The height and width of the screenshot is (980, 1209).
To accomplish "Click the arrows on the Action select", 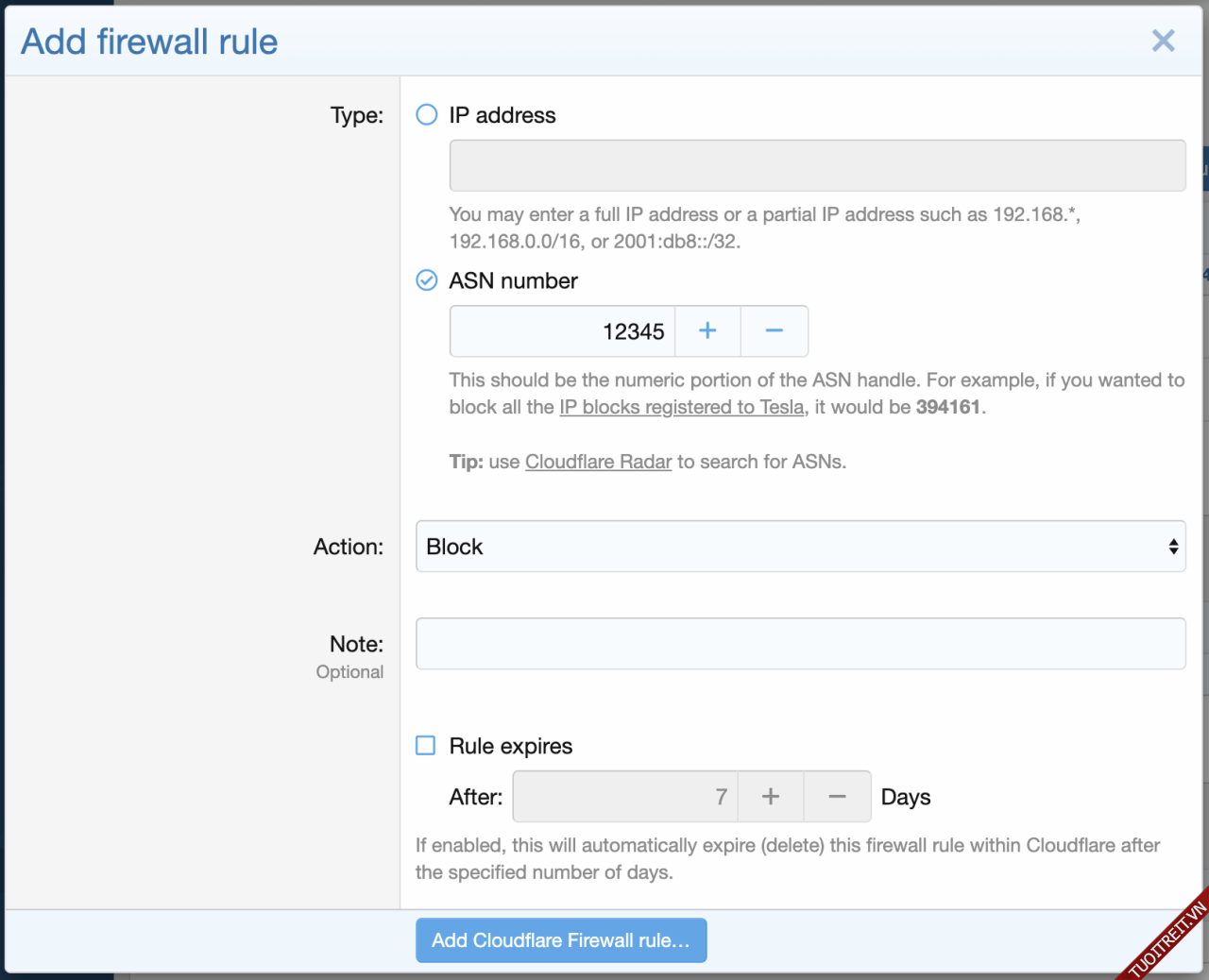I will click(x=1173, y=547).
